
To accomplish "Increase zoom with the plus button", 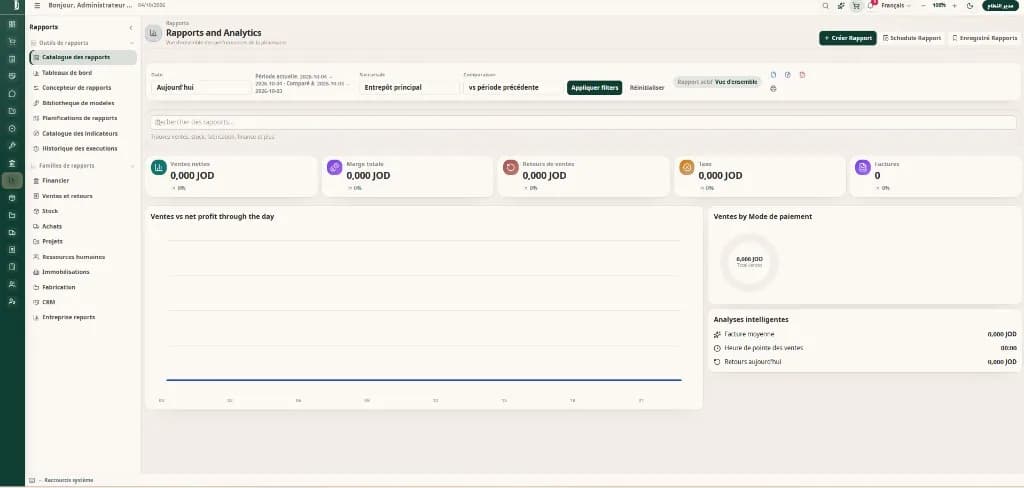I will click(x=954, y=5).
